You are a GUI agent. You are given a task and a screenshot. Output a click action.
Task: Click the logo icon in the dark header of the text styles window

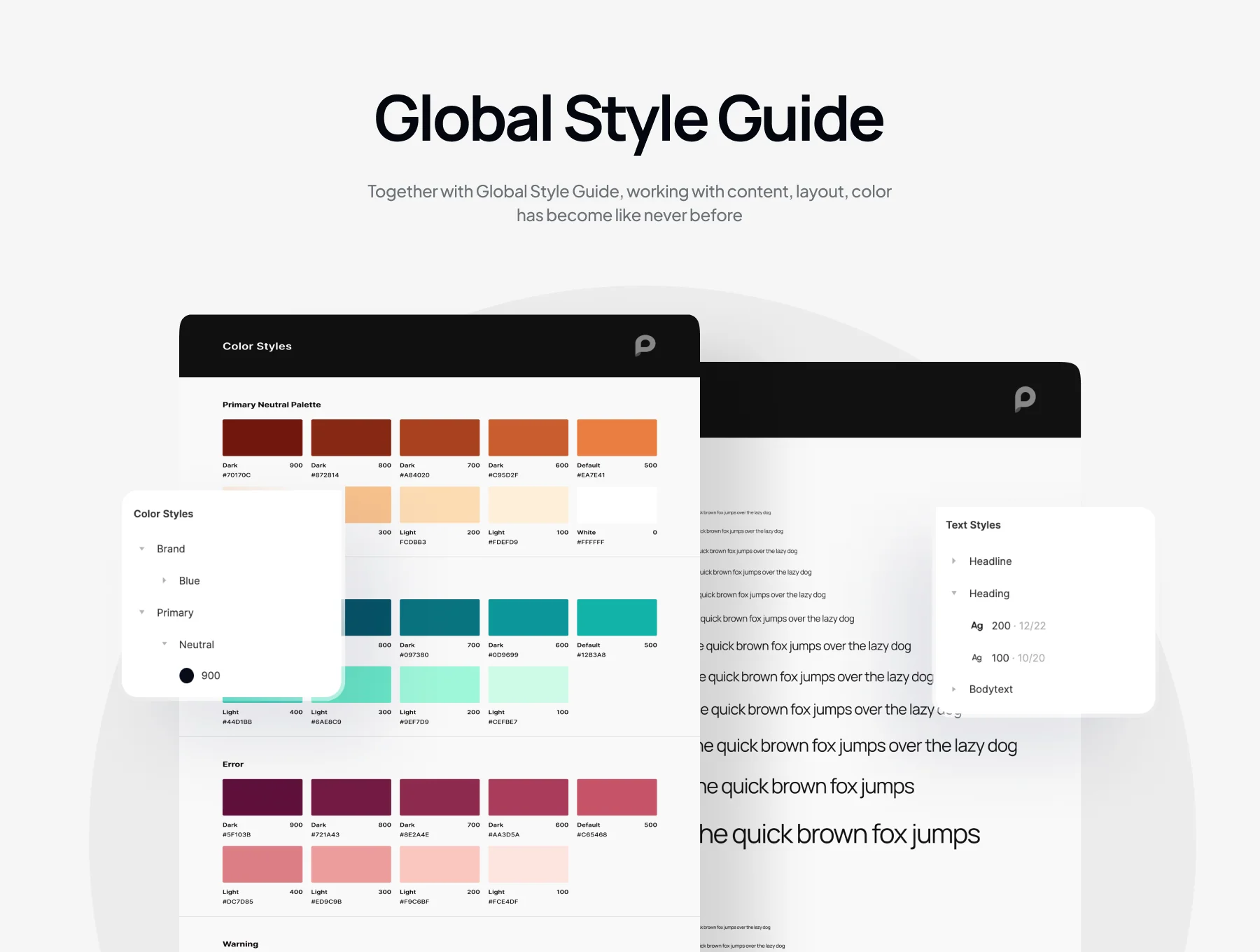tap(1025, 400)
